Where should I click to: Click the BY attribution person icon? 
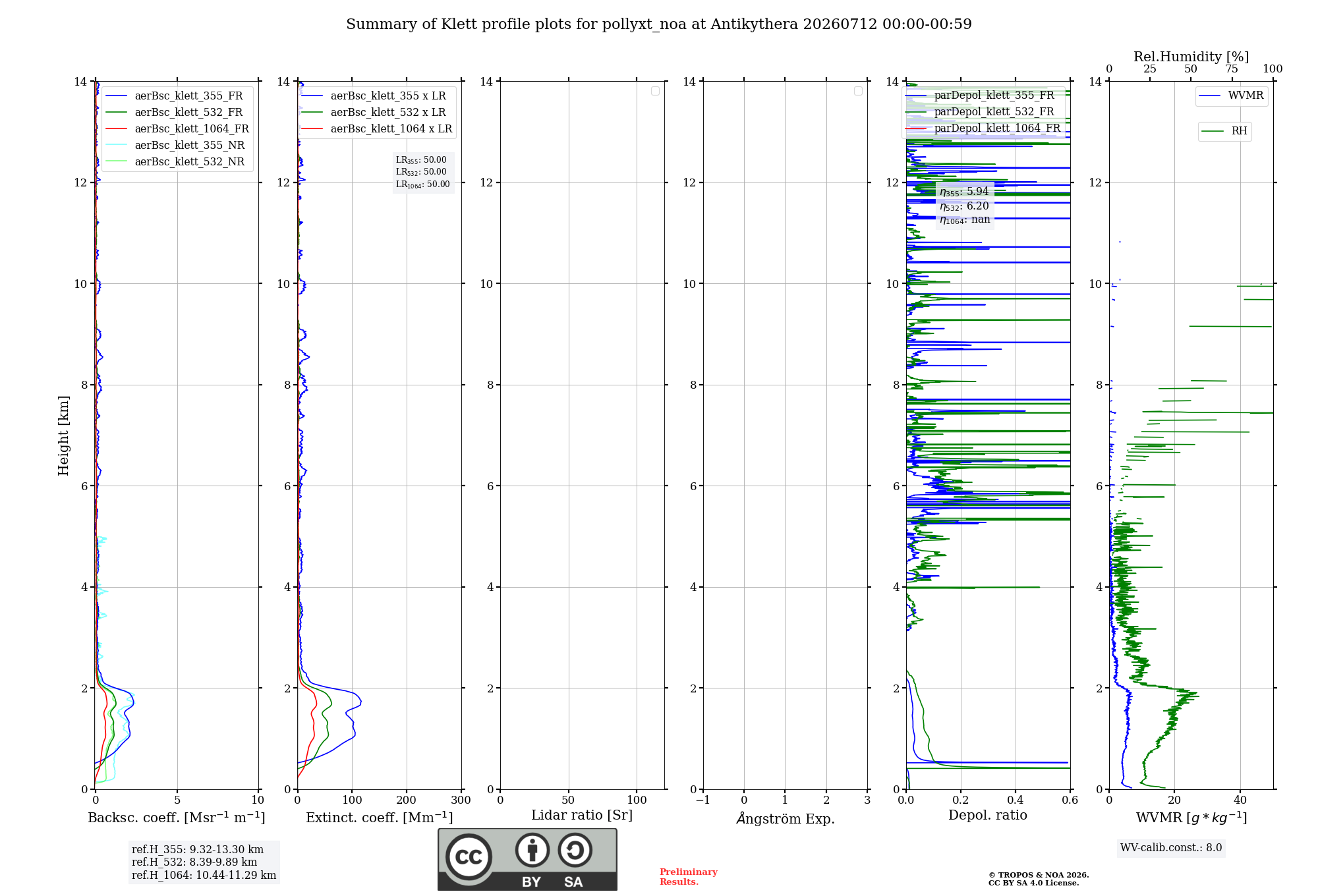pyautogui.click(x=532, y=850)
